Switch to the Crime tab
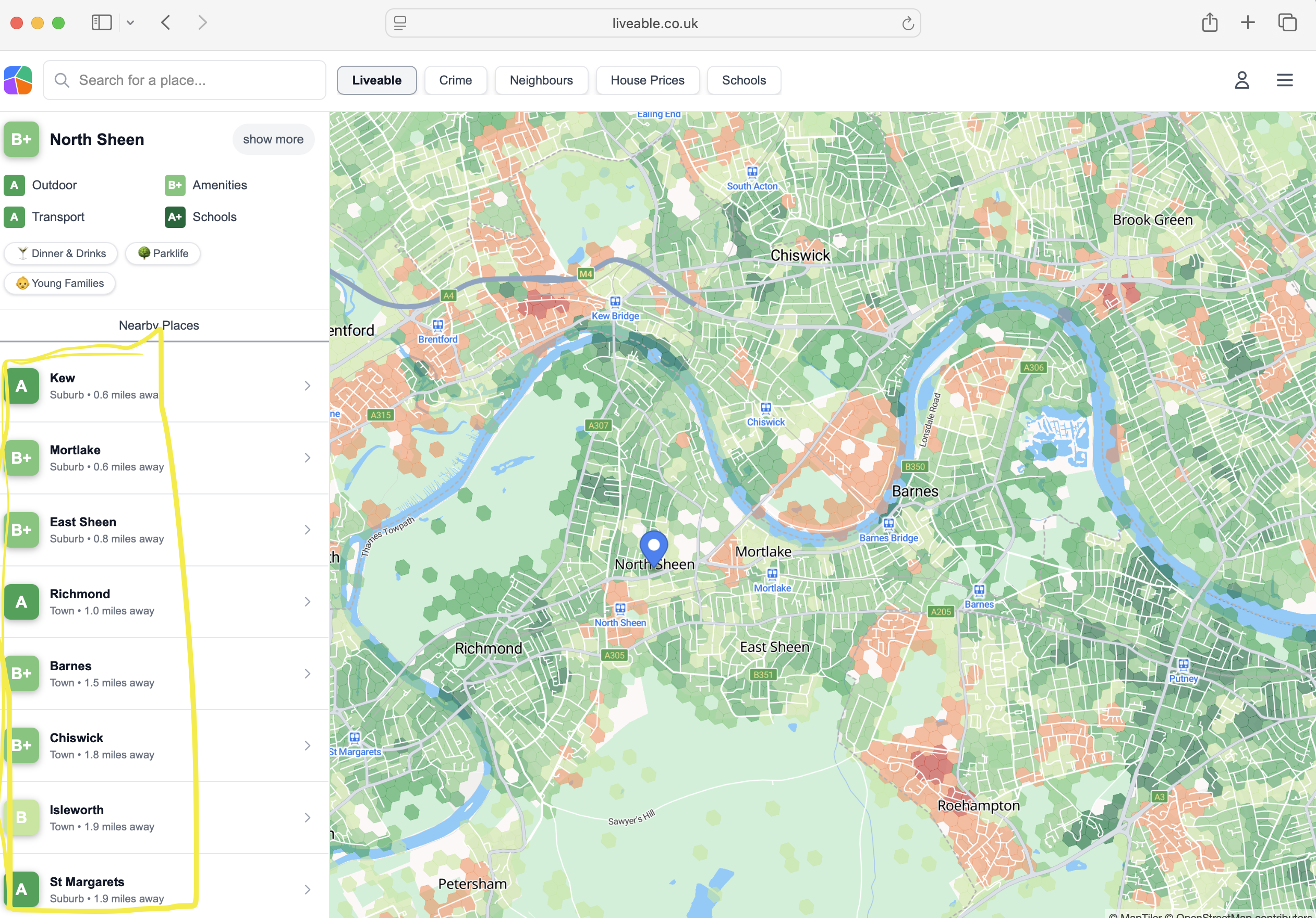Screen dimensions: 1316x918 coord(455,80)
